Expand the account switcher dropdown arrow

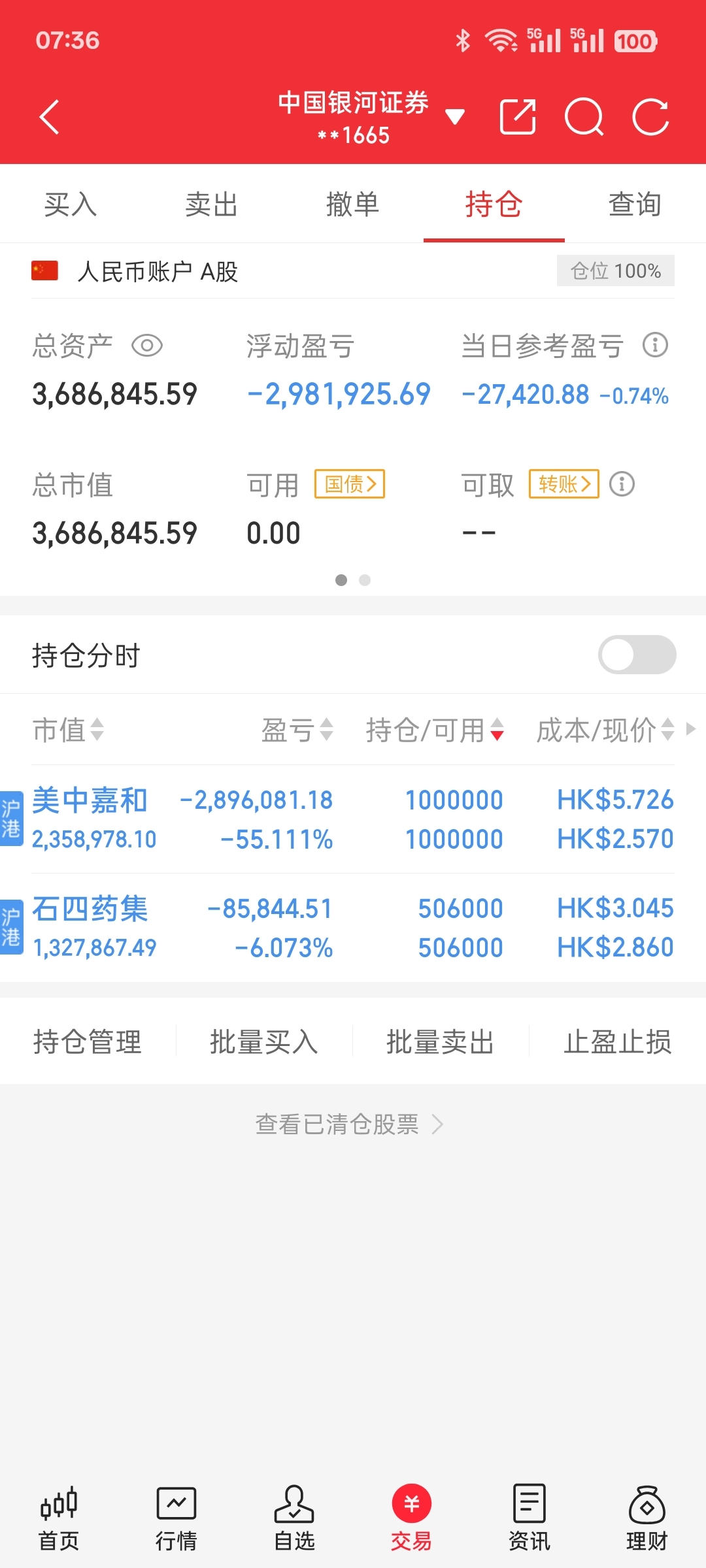pos(455,117)
